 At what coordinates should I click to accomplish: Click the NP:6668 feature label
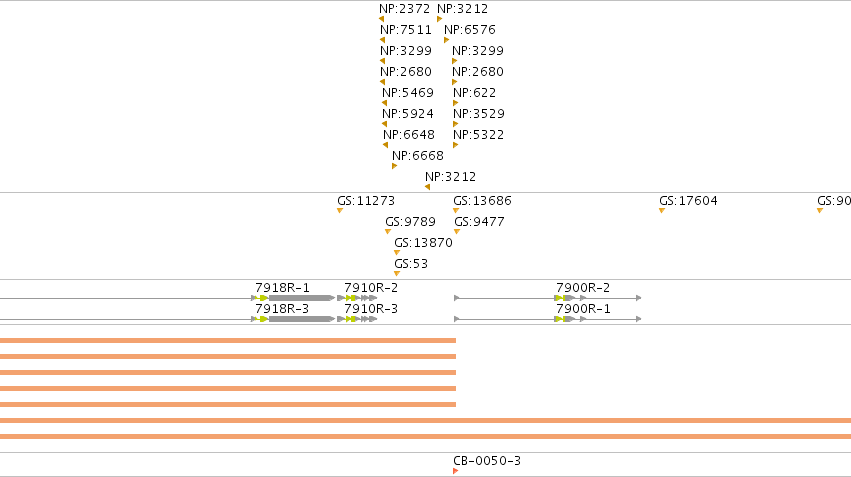coord(418,156)
